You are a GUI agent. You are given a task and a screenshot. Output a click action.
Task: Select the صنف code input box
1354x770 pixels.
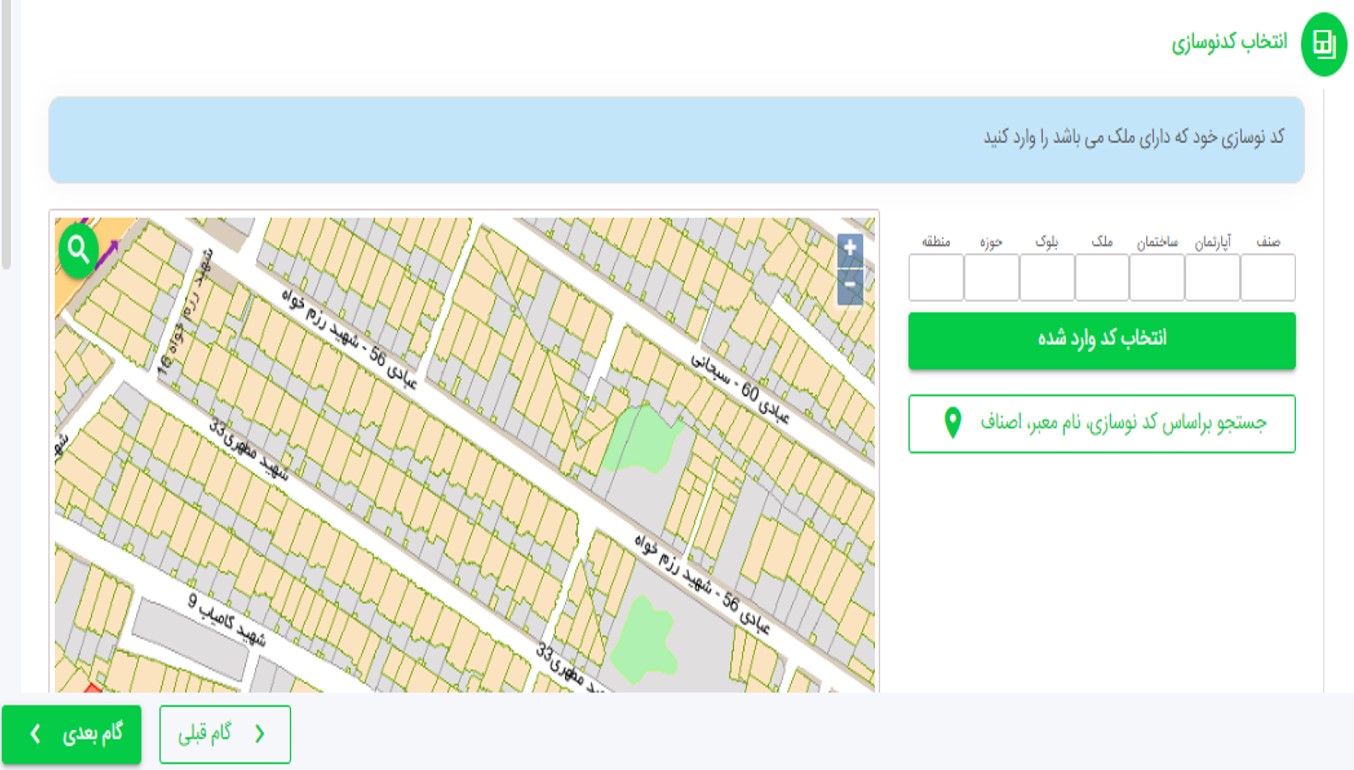pyautogui.click(x=1267, y=277)
